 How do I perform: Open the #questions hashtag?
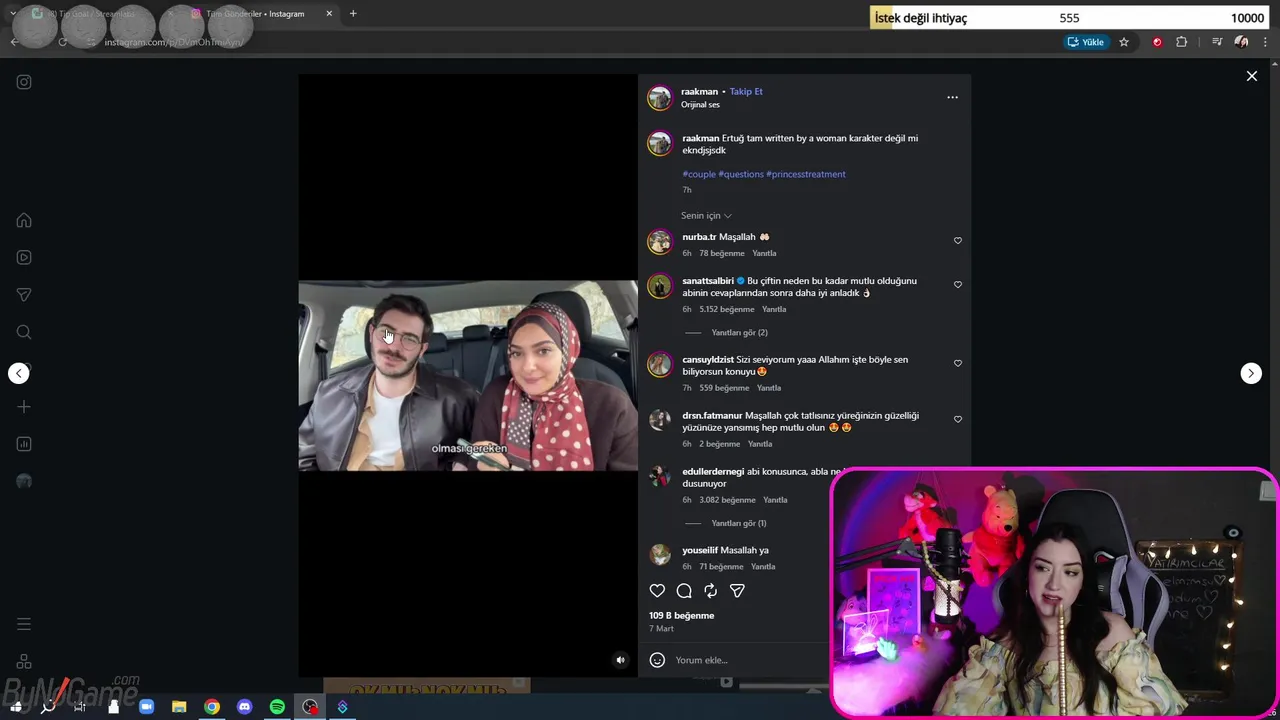[x=741, y=174]
